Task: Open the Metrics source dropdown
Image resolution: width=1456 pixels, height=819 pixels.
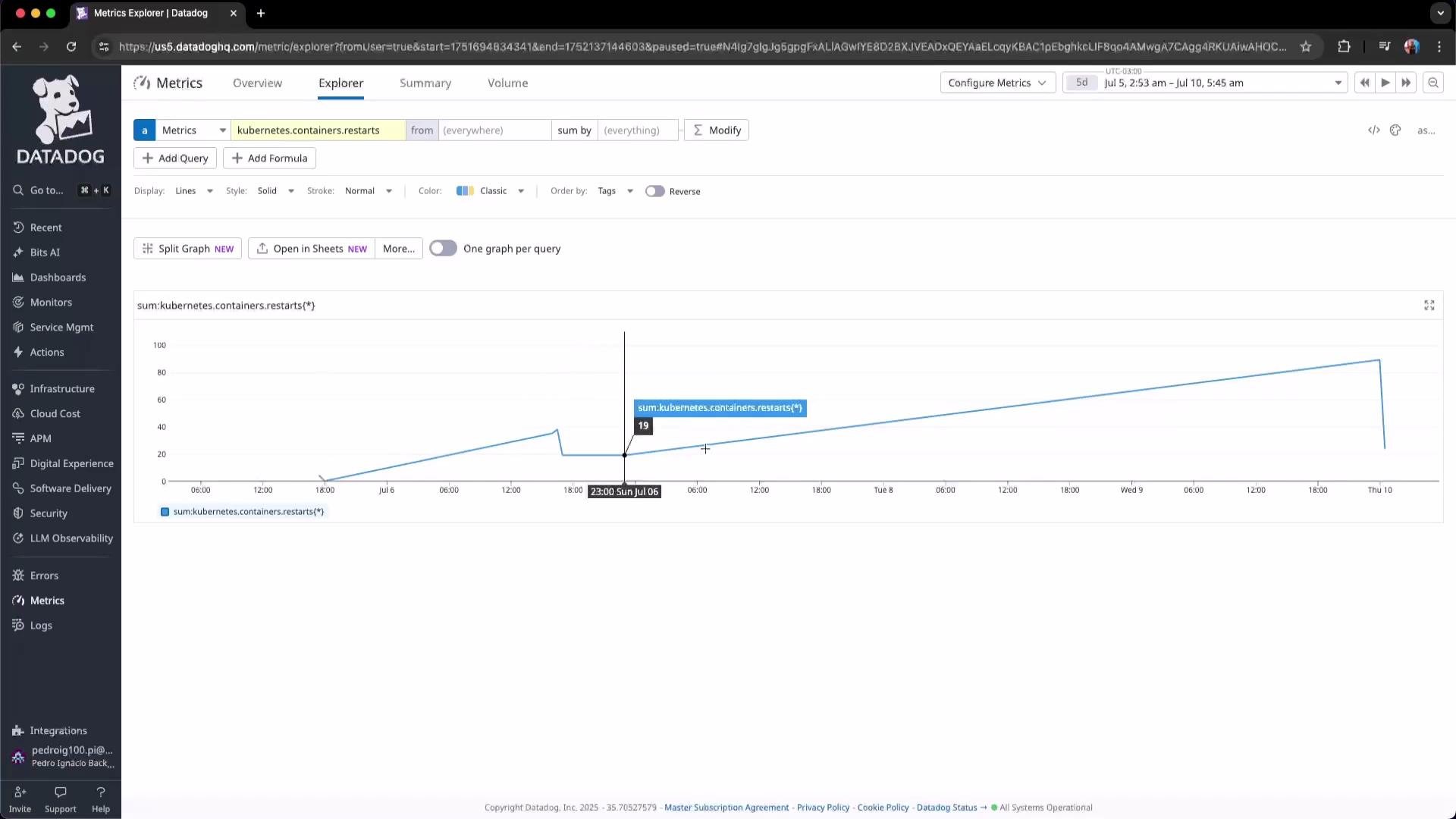Action: point(193,130)
